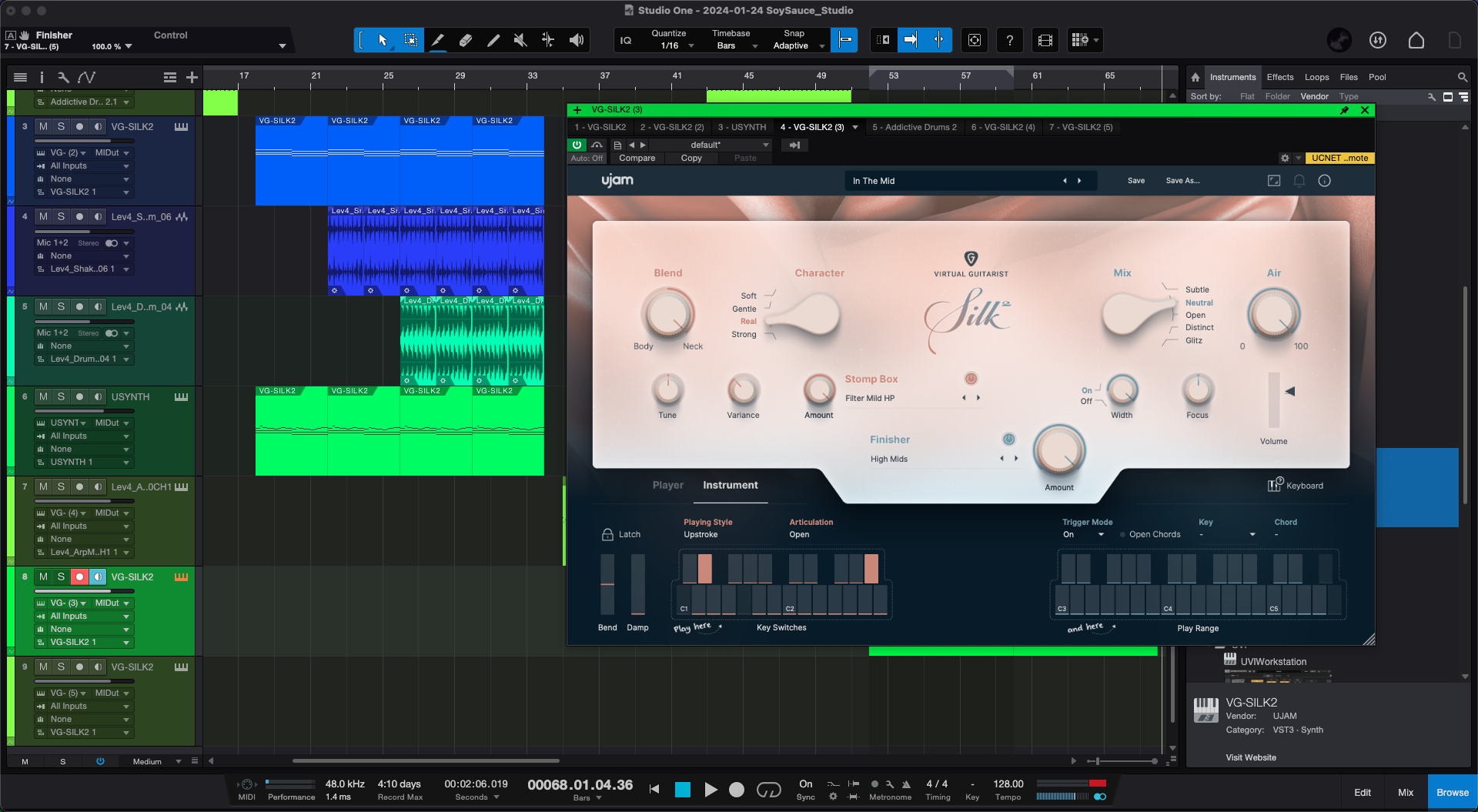Toggle plugin power bypass button
The height and width of the screenshot is (812, 1478).
(577, 145)
